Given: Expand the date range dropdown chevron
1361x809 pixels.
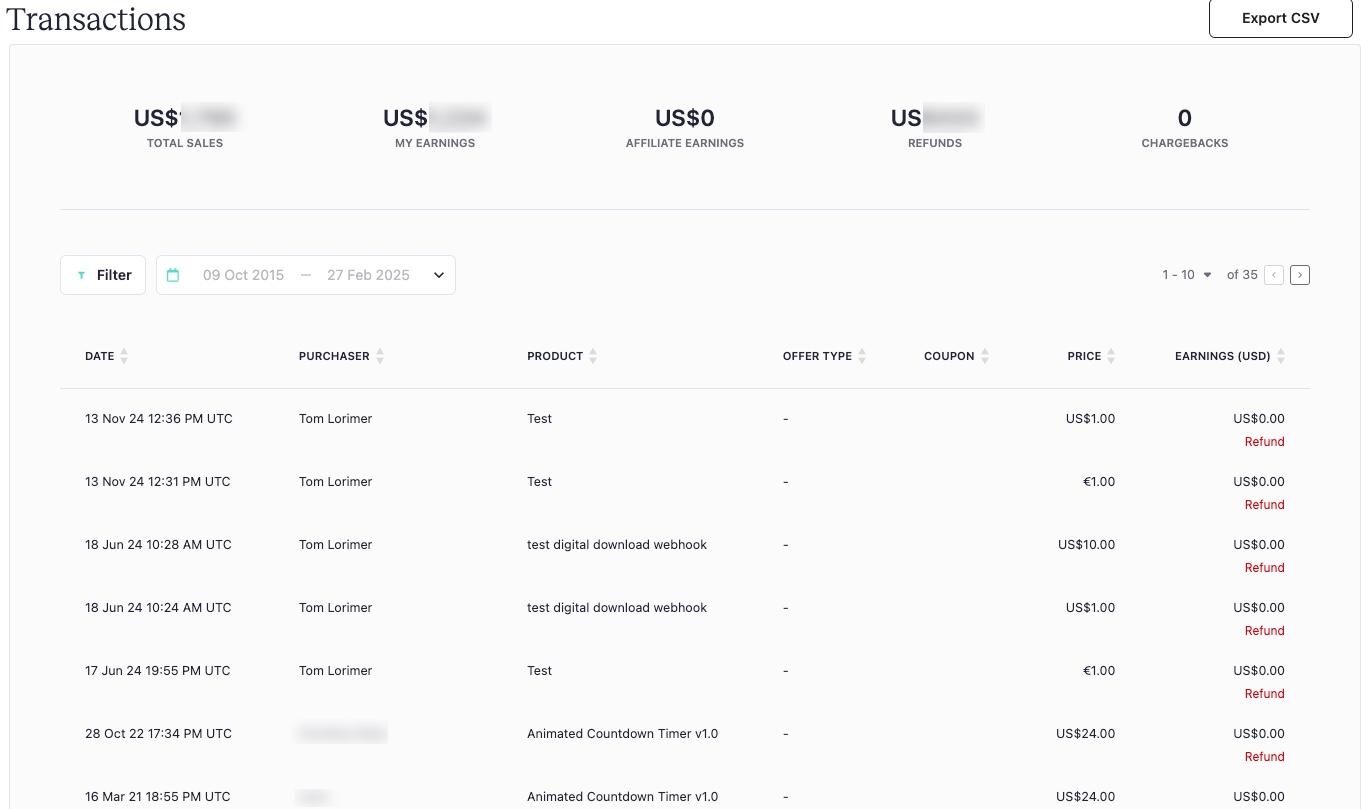Looking at the screenshot, I should pos(438,275).
